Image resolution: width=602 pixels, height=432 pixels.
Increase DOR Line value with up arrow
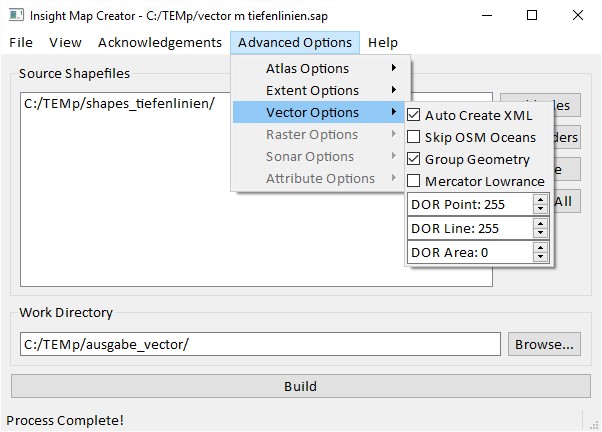point(541,223)
